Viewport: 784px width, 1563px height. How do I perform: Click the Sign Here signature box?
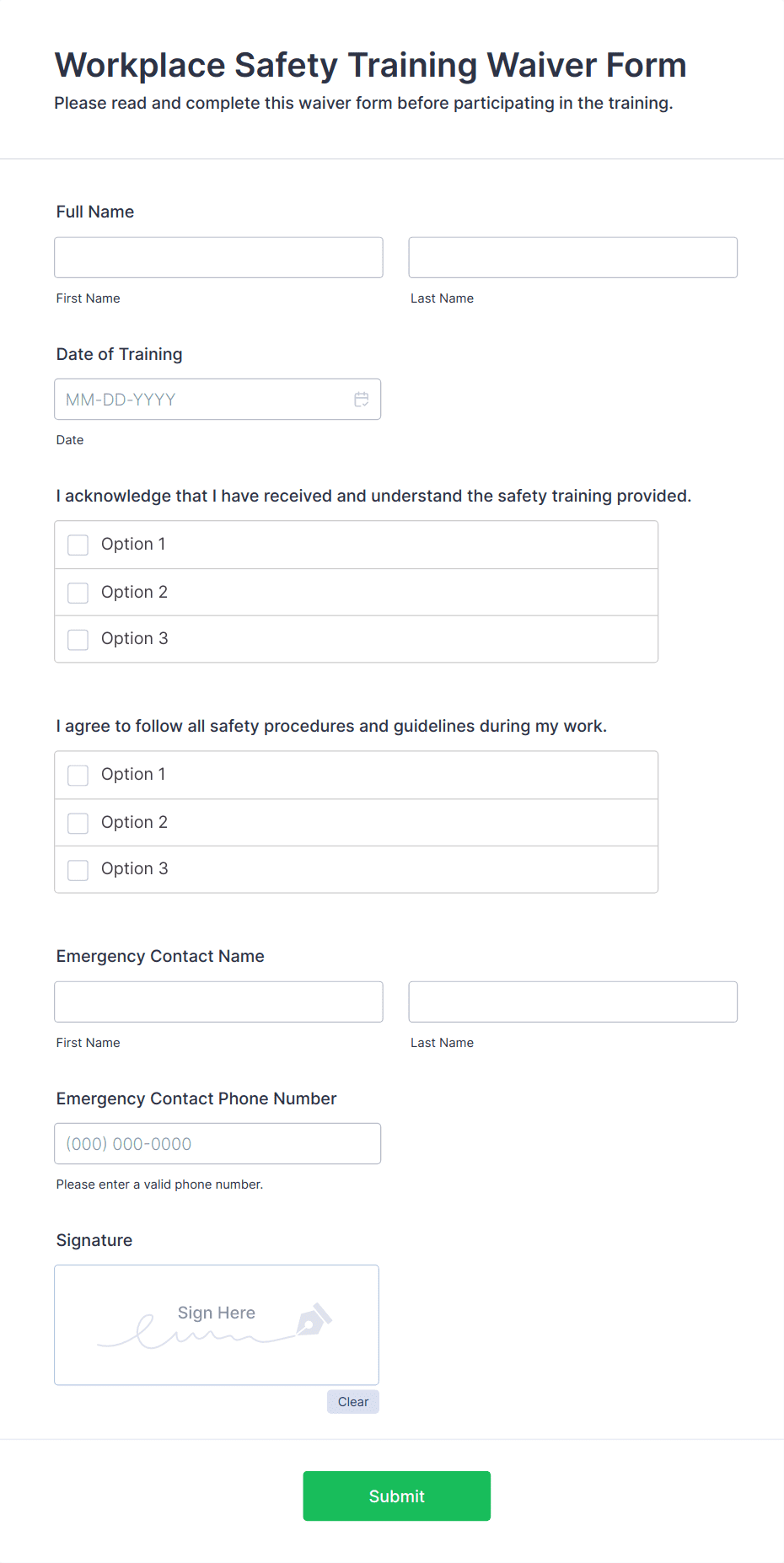216,1324
